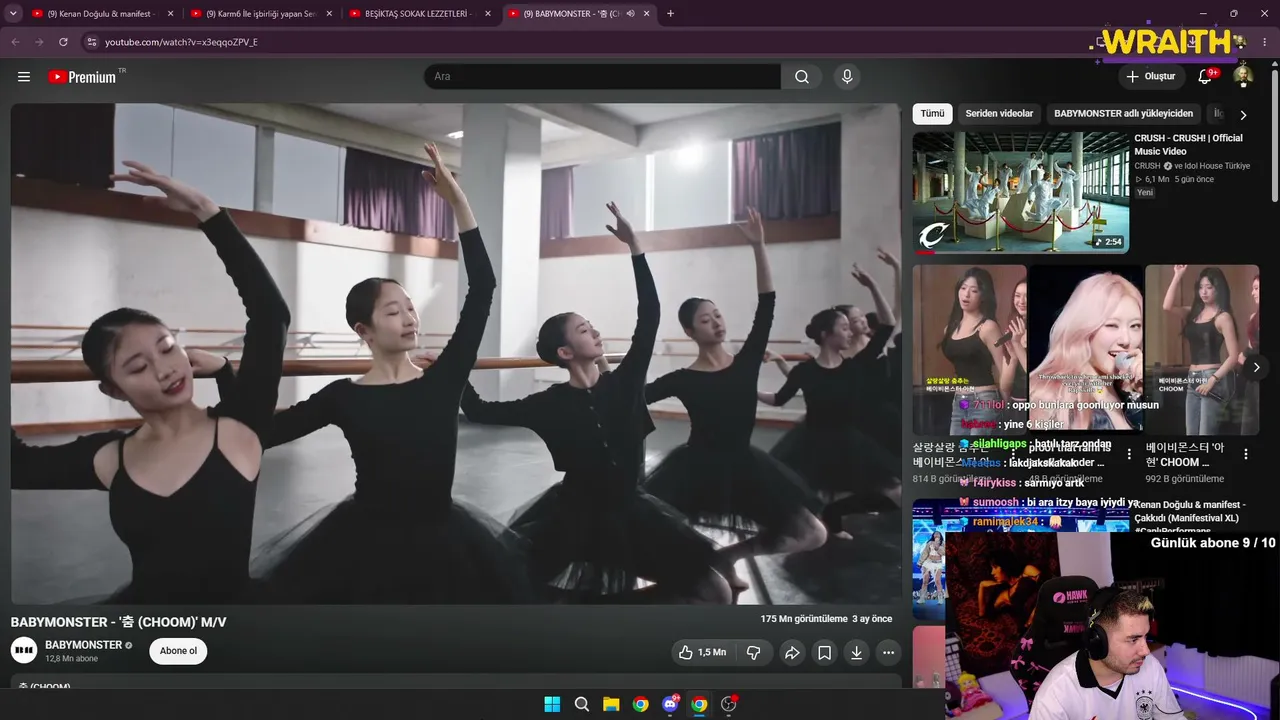Open the tab search dropdown arrow
Viewport: 1280px width, 720px height.
11,13
